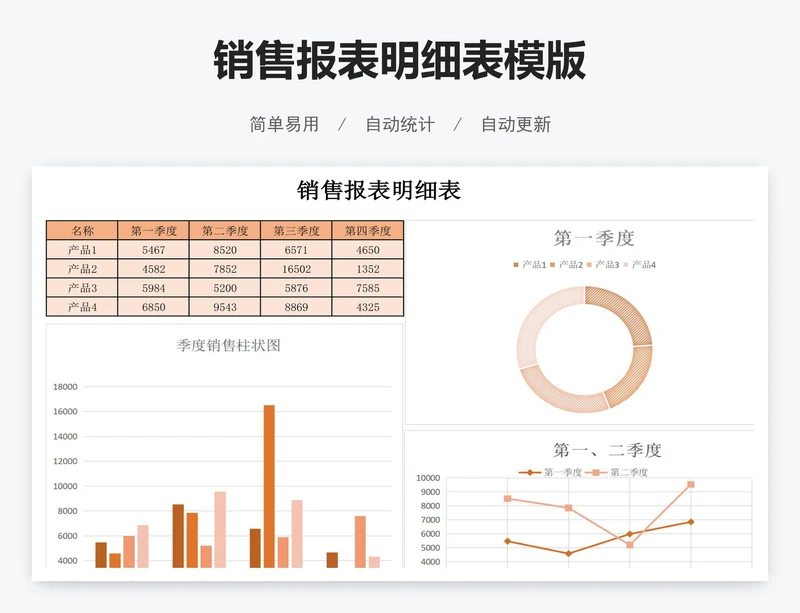Select cell with value 9543
Screen dimensions: 800x613
pos(225,307)
